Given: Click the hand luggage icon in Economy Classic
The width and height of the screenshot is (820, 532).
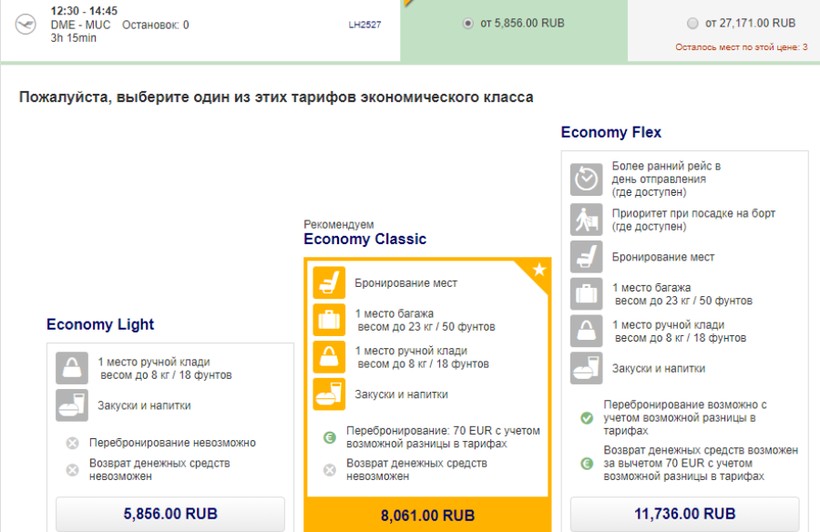Looking at the screenshot, I should 329,357.
